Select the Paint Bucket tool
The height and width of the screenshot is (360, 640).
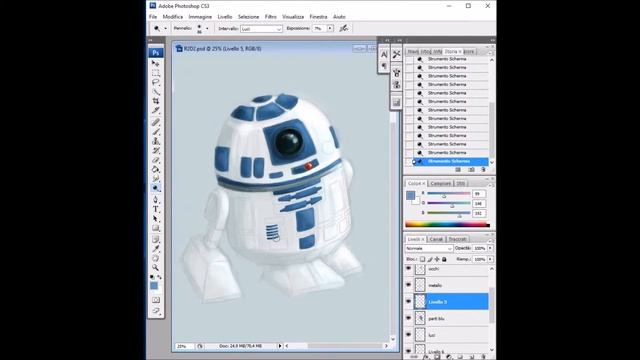156,169
